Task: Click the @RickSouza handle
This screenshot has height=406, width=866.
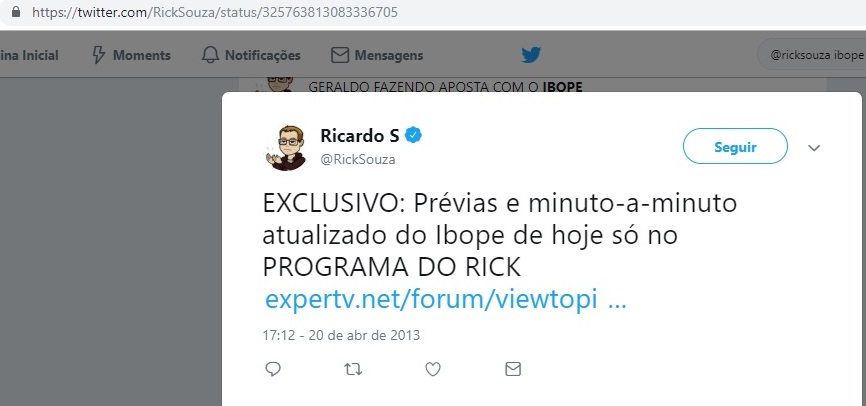Action: click(x=358, y=160)
